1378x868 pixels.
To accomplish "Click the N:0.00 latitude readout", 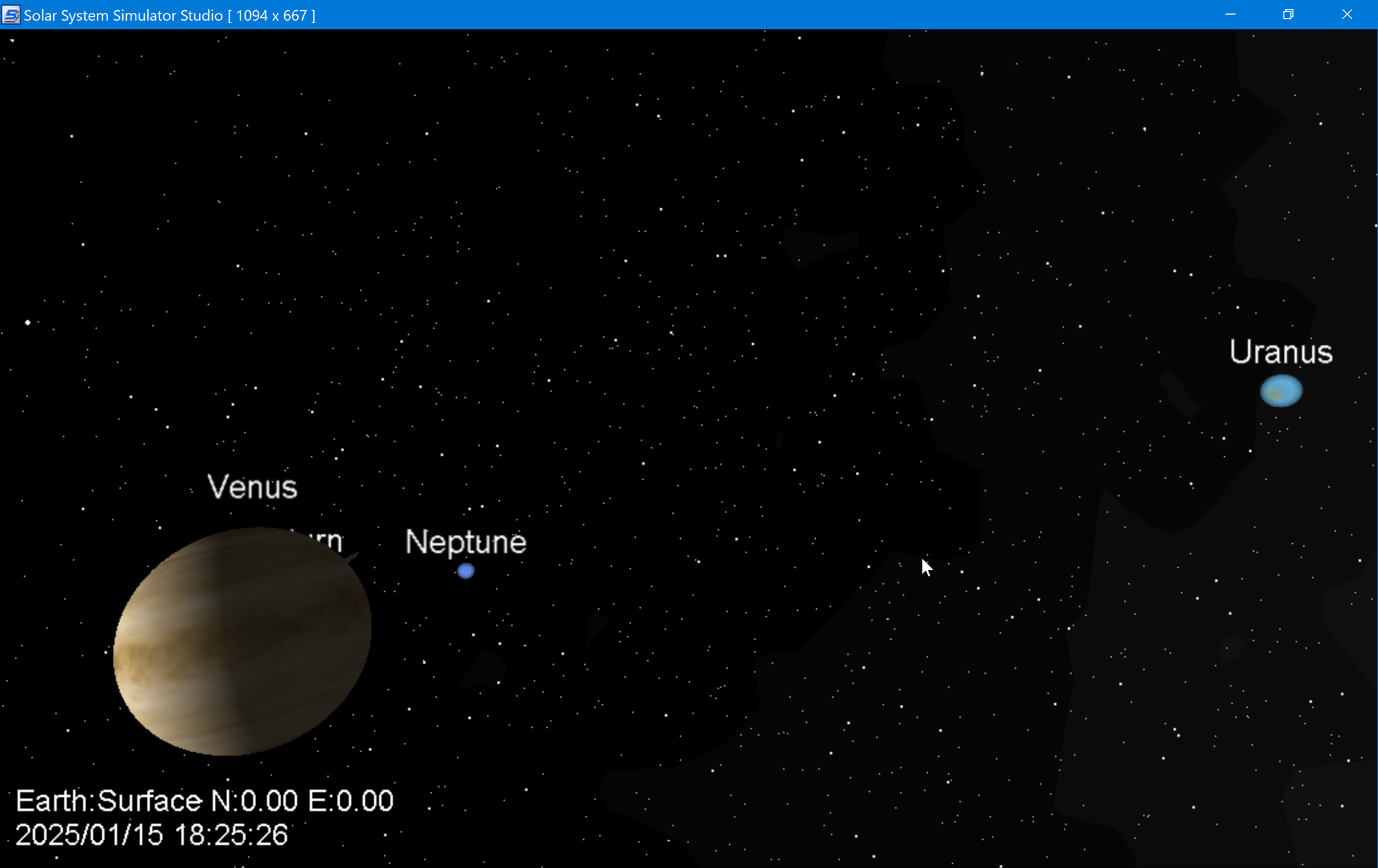I will [255, 801].
